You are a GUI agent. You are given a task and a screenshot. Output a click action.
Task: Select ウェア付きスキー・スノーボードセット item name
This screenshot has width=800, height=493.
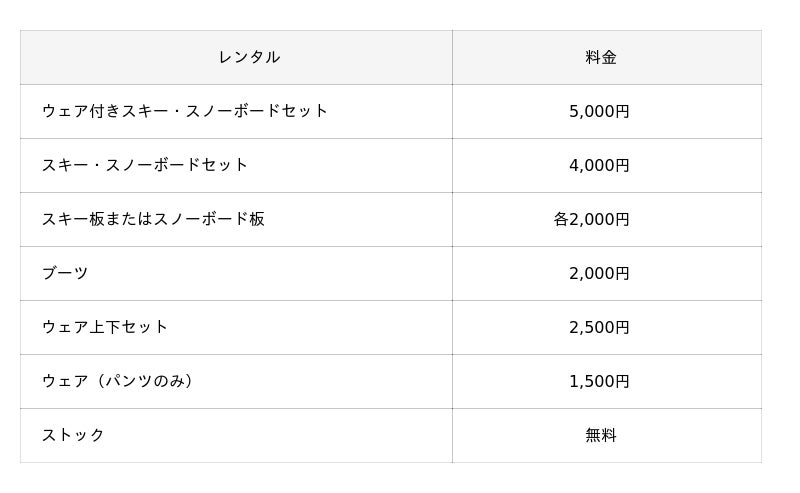(185, 111)
